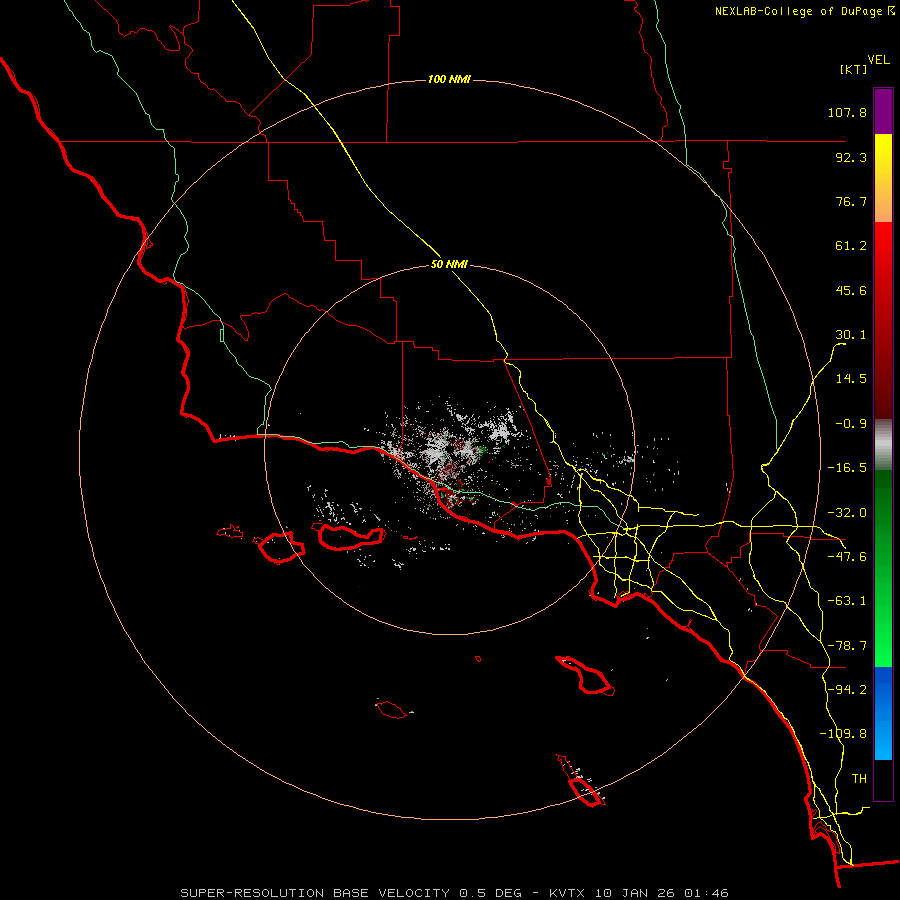Pick the blue segment of the color bar
900x900 pixels.
883,713
